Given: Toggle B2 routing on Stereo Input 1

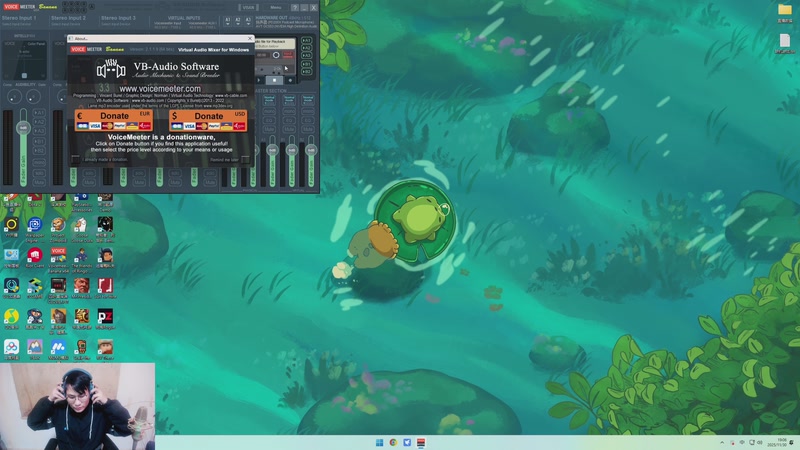Looking at the screenshot, I should pyautogui.click(x=39, y=151).
